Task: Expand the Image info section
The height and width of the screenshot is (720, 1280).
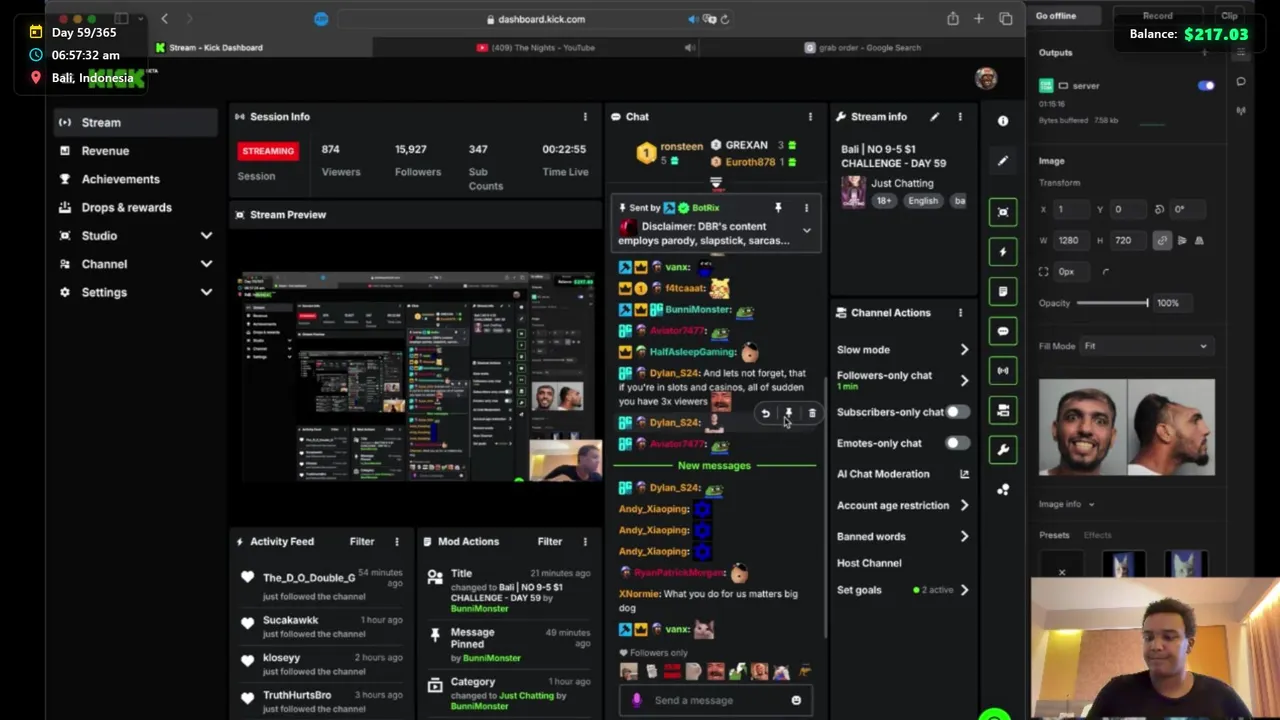Action: (x=1066, y=505)
